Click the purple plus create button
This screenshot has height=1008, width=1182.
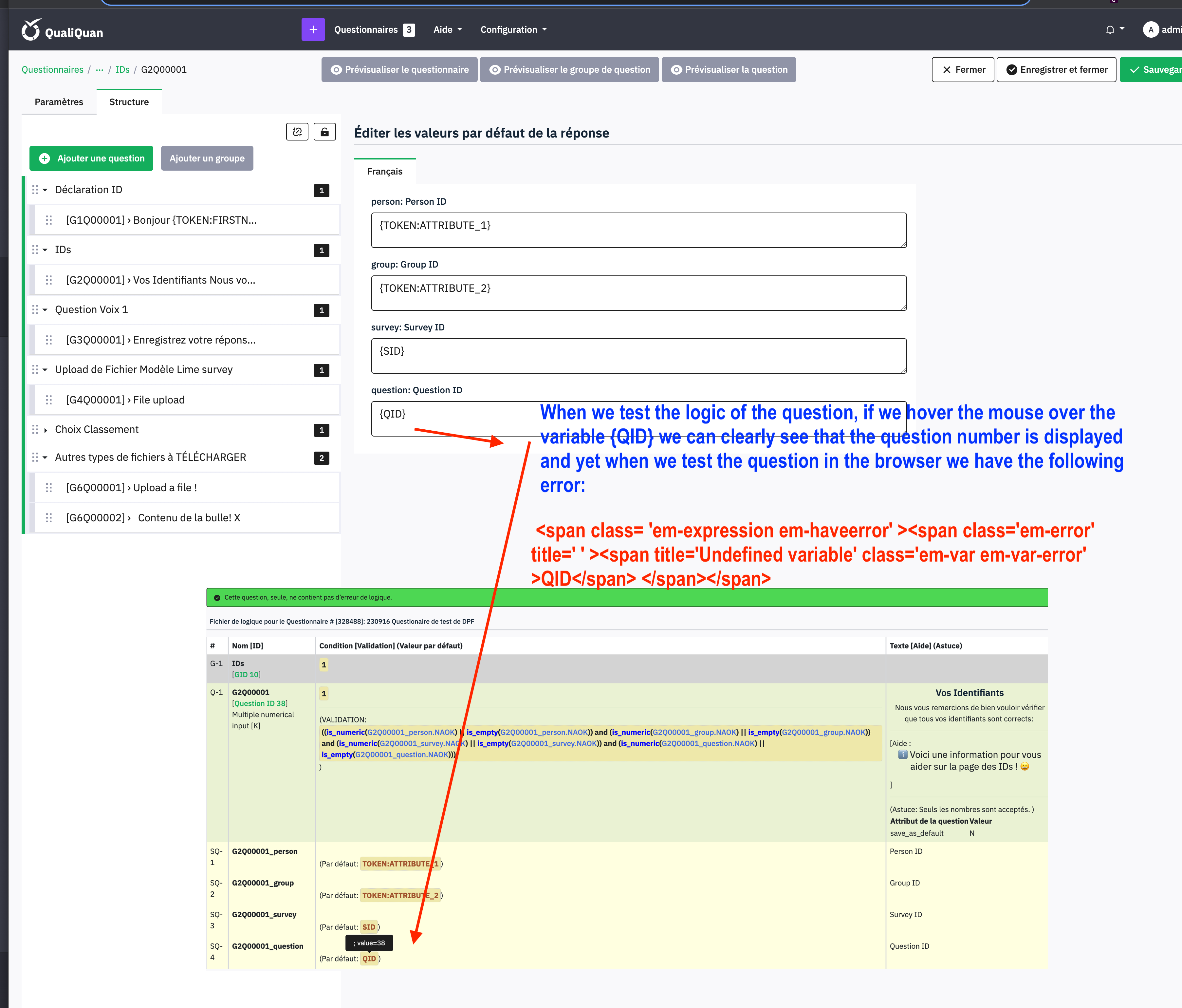pyautogui.click(x=313, y=30)
